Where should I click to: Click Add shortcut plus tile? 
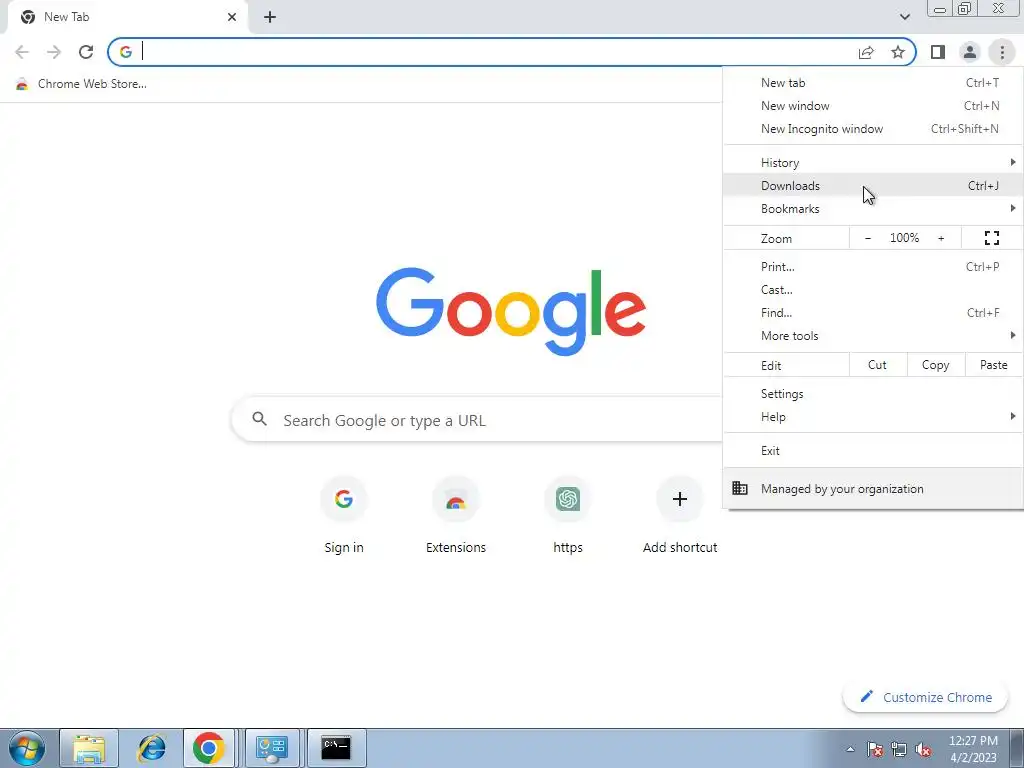click(x=680, y=516)
